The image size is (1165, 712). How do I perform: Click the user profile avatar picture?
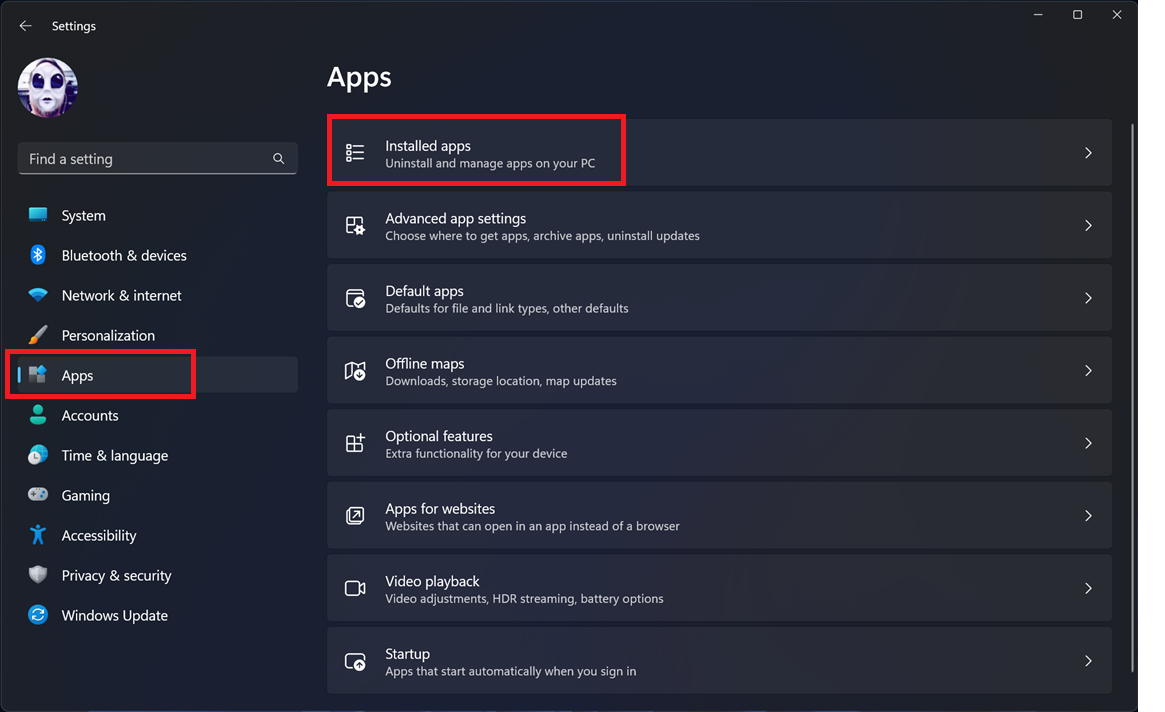pos(47,87)
